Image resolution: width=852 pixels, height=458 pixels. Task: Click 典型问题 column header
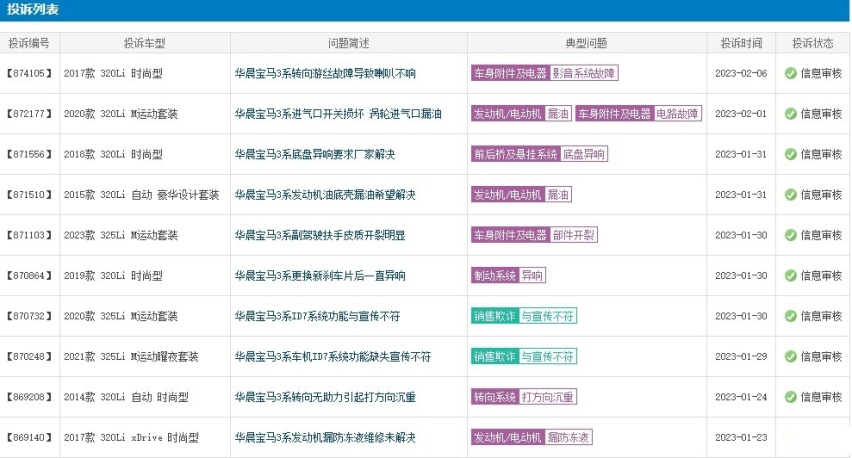(586, 43)
